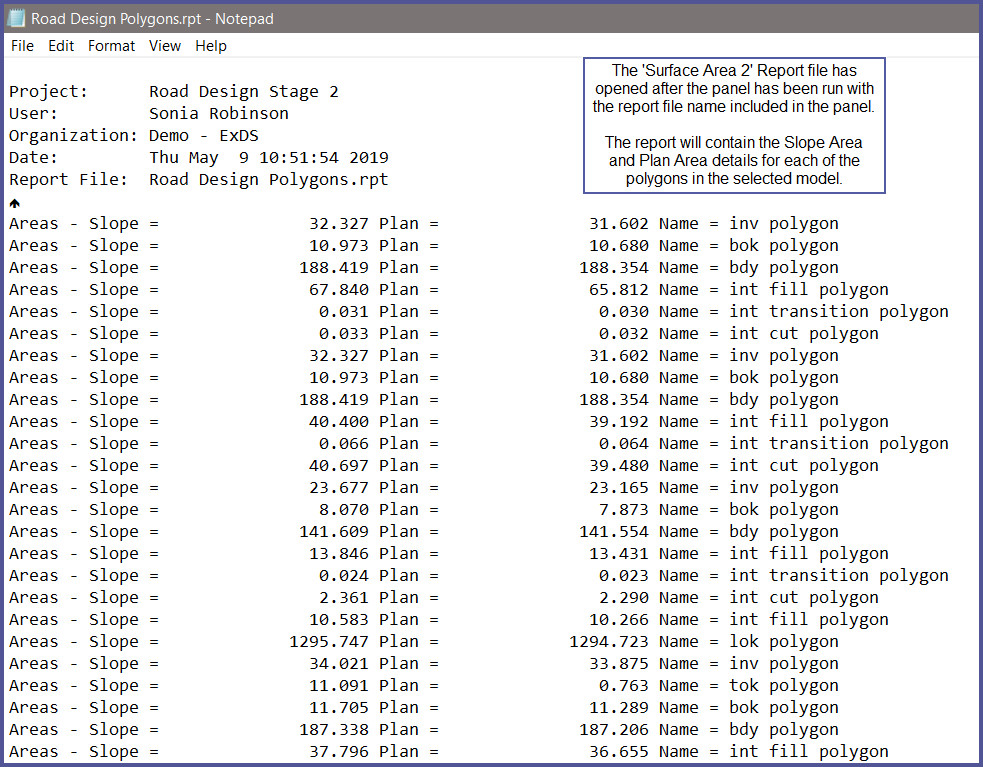Screen dimensions: 983x767
Task: Click the organization text 'Demo - ExDS'
Action: (203, 136)
